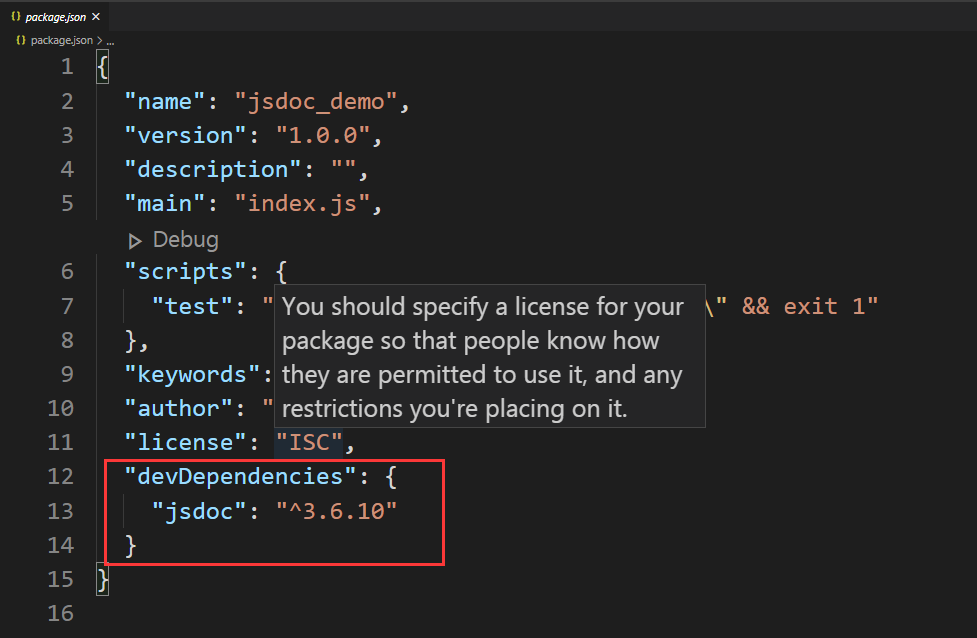
Task: Click line number 12 in the gutter
Action: click(x=60, y=477)
